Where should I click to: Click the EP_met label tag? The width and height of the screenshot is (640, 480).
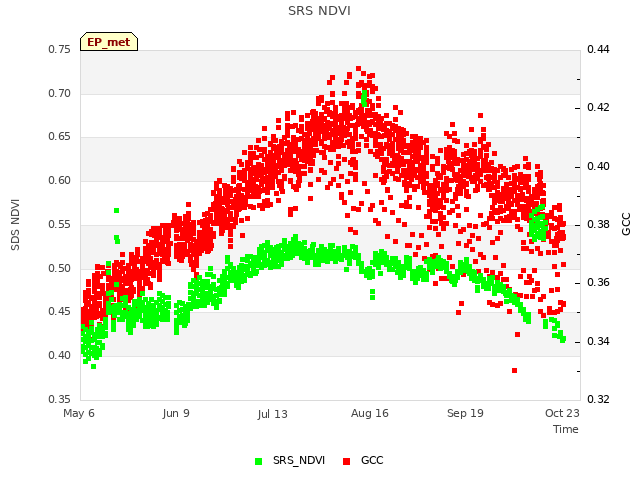[109, 42]
